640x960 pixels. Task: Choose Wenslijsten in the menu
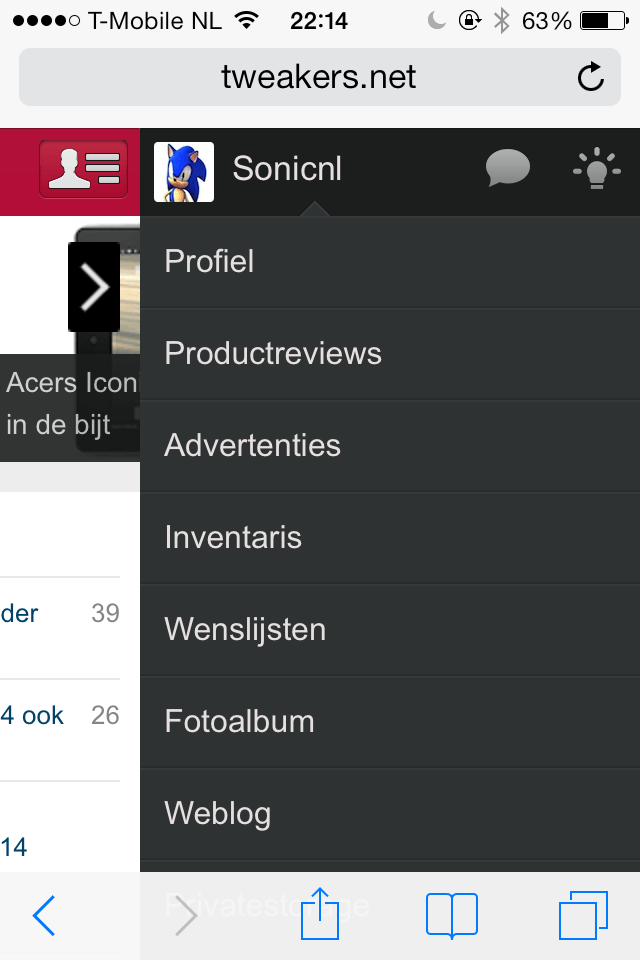click(x=245, y=630)
